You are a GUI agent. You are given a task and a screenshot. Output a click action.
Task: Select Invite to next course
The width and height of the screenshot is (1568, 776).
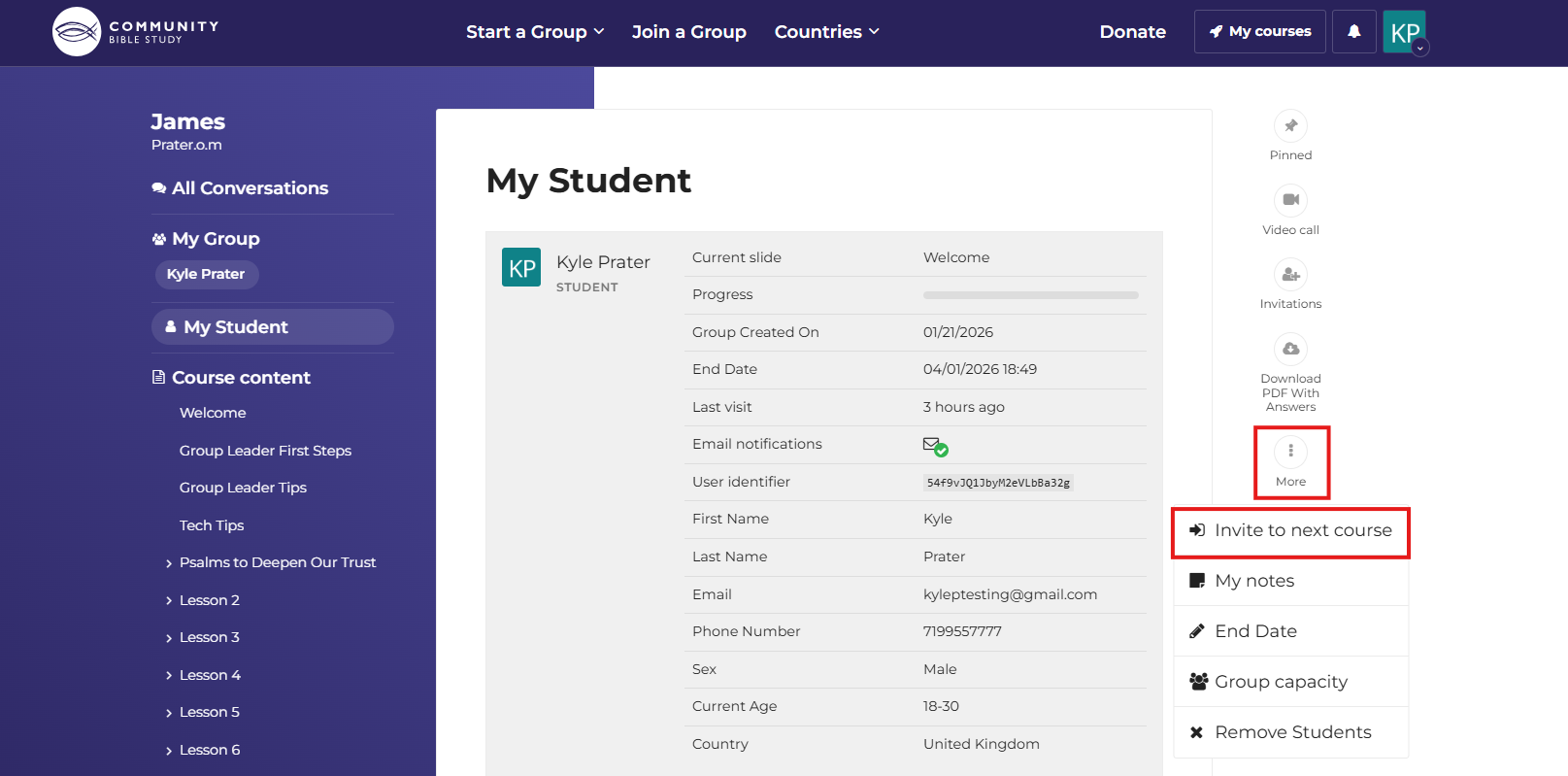pyautogui.click(x=1290, y=531)
